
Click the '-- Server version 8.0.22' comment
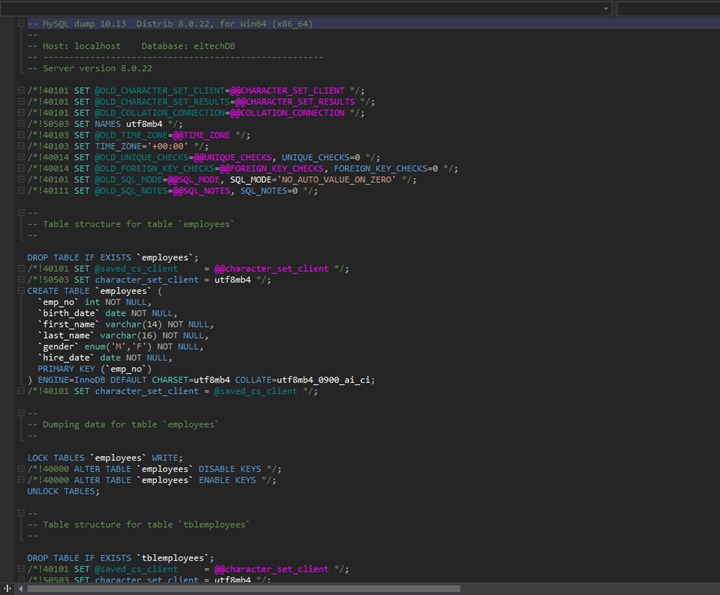pos(90,68)
